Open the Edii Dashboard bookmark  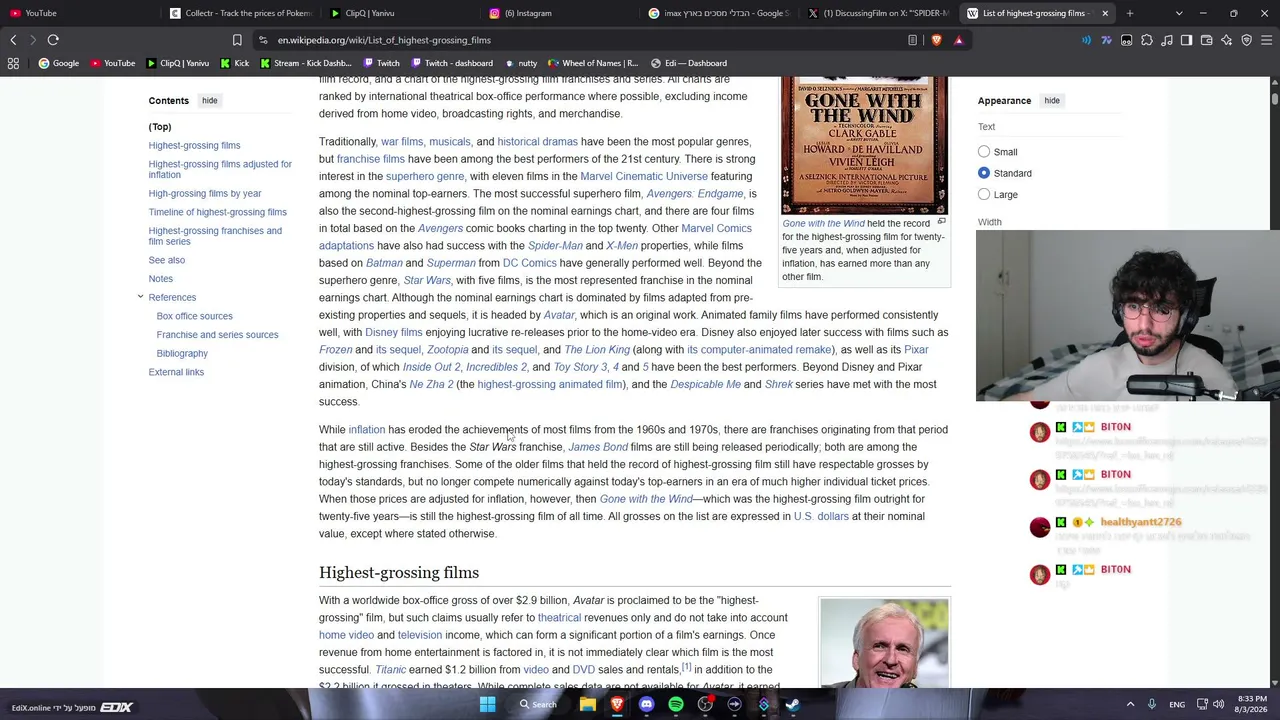click(689, 63)
